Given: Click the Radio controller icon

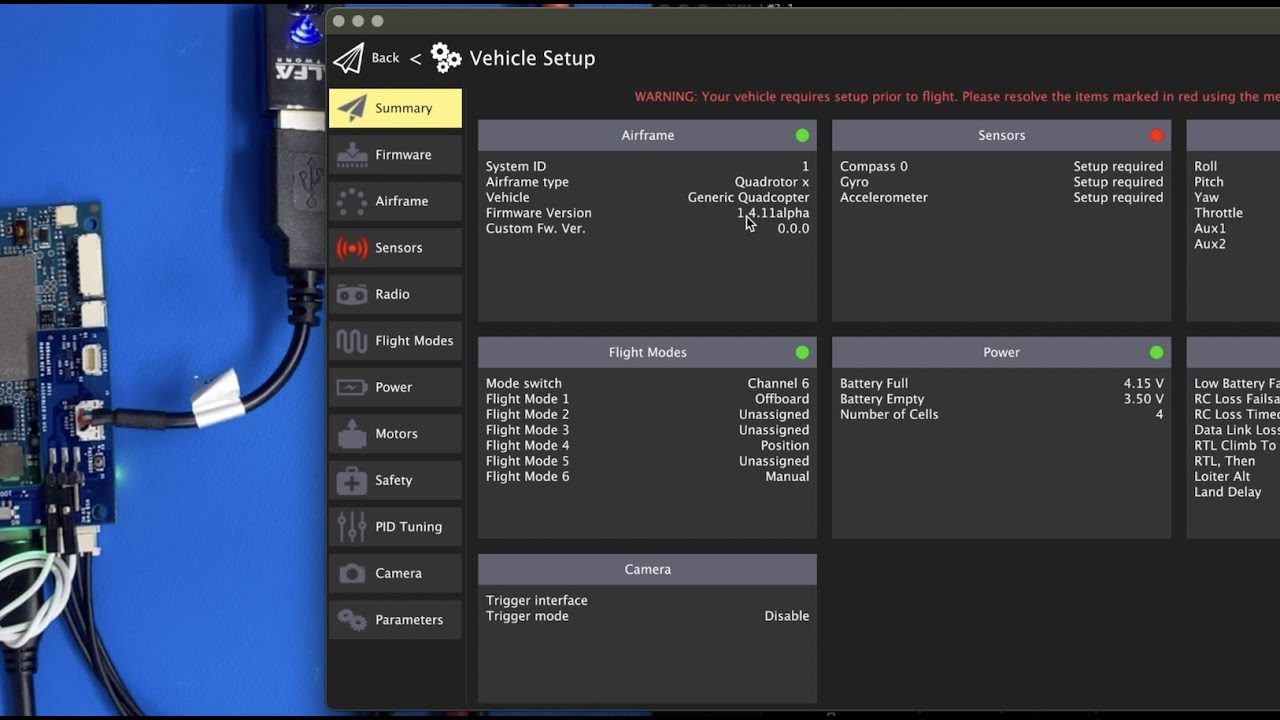Looking at the screenshot, I should [x=351, y=294].
